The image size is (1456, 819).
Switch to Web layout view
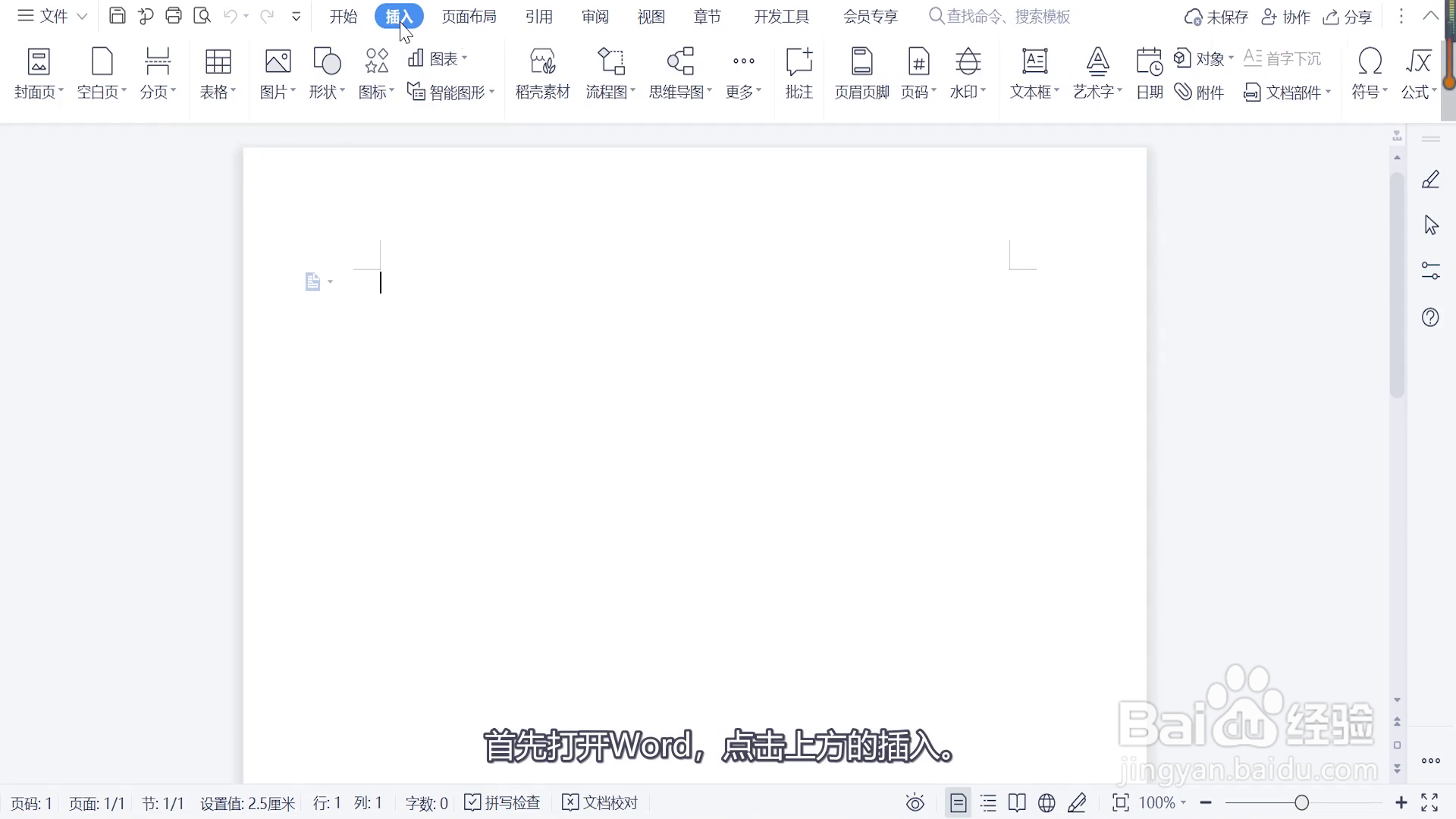click(x=1046, y=802)
